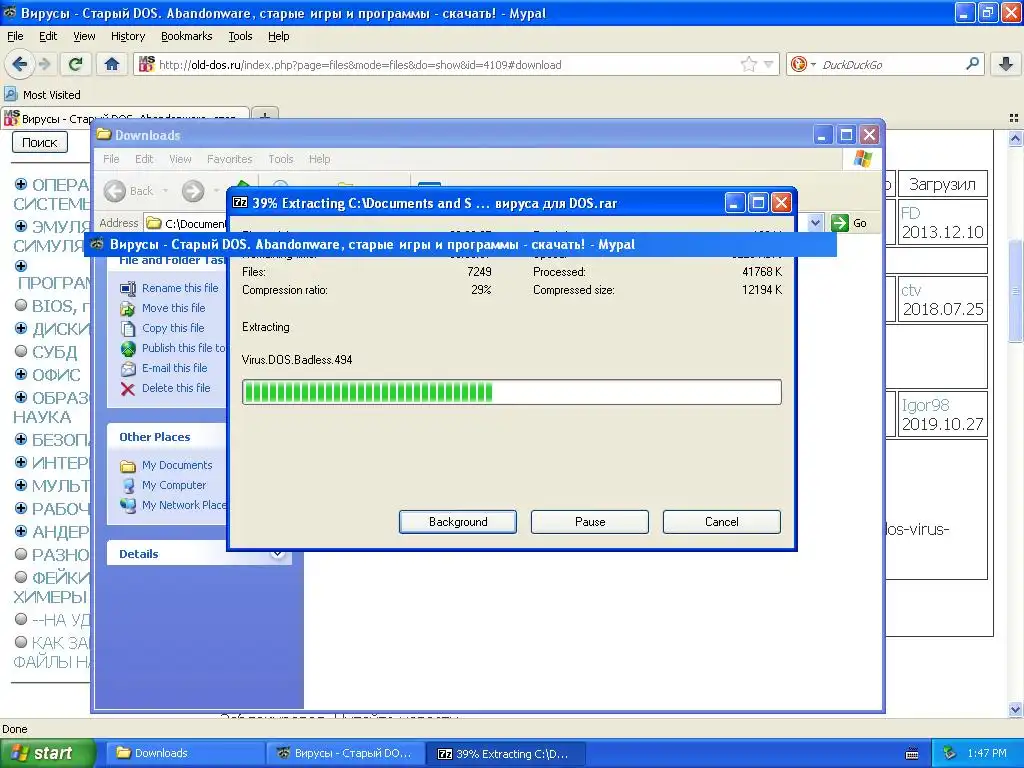Click the green extraction progress bar
This screenshot has width=1024, height=768.
click(x=511, y=392)
